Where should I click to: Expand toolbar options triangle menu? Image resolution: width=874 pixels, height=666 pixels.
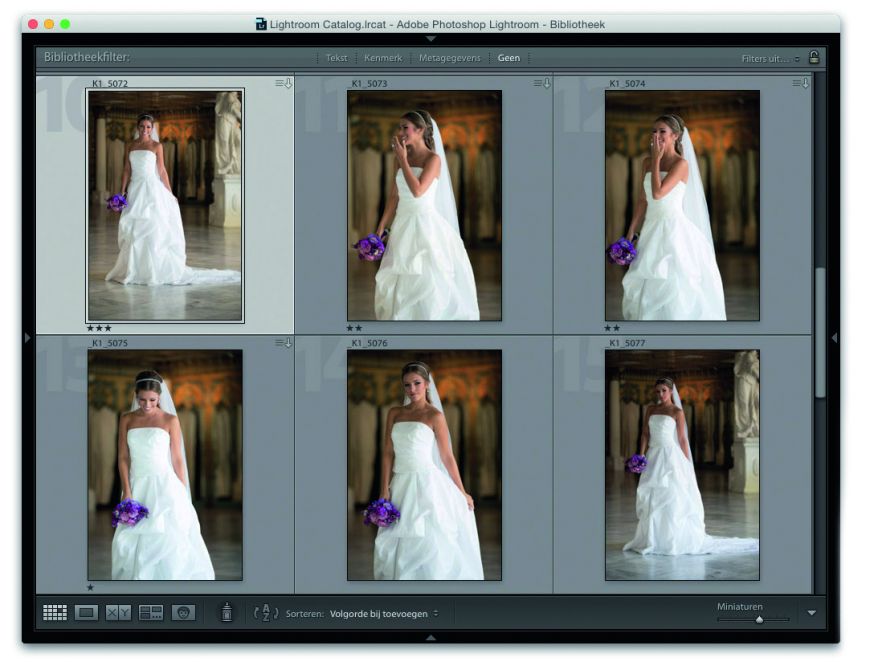[811, 613]
